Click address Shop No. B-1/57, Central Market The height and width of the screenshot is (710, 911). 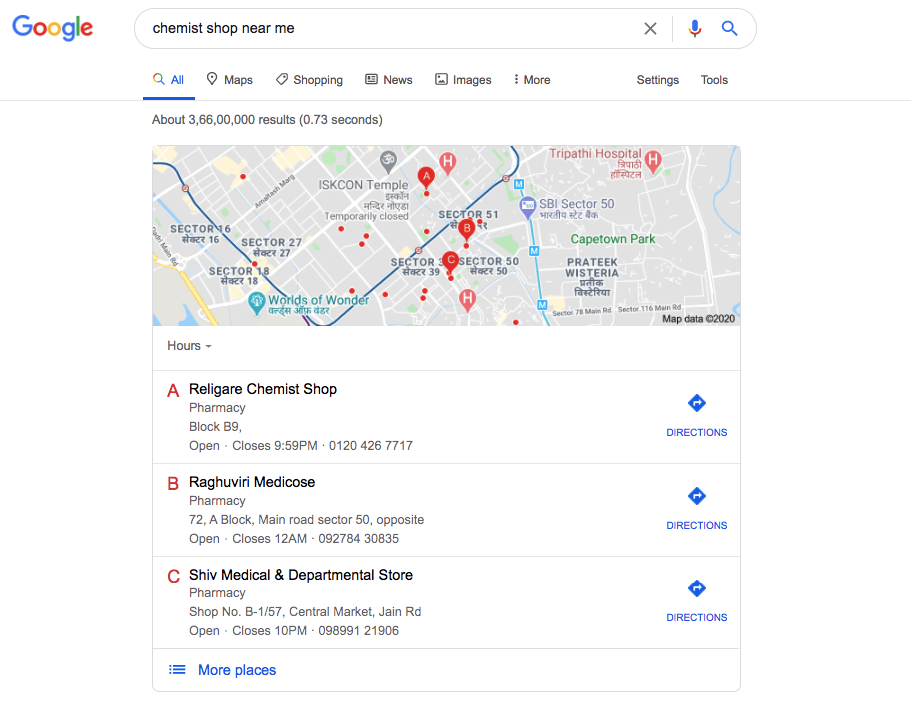305,611
